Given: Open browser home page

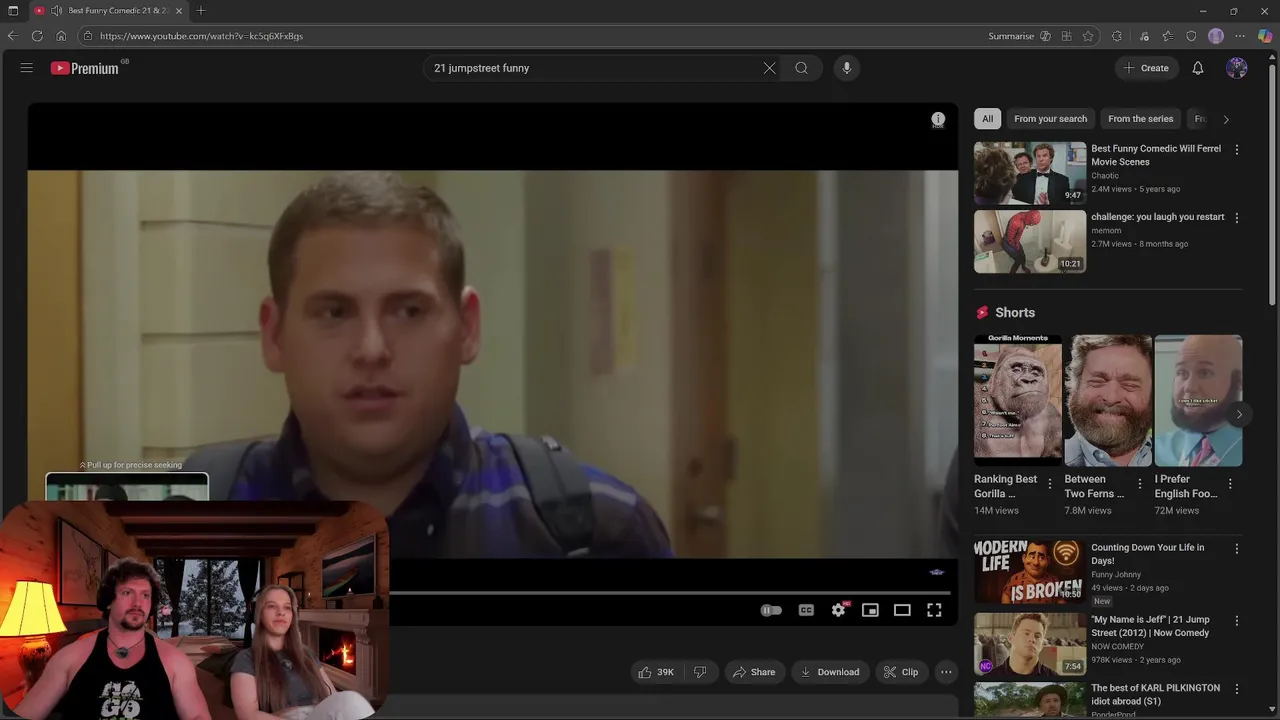Looking at the screenshot, I should point(61,36).
